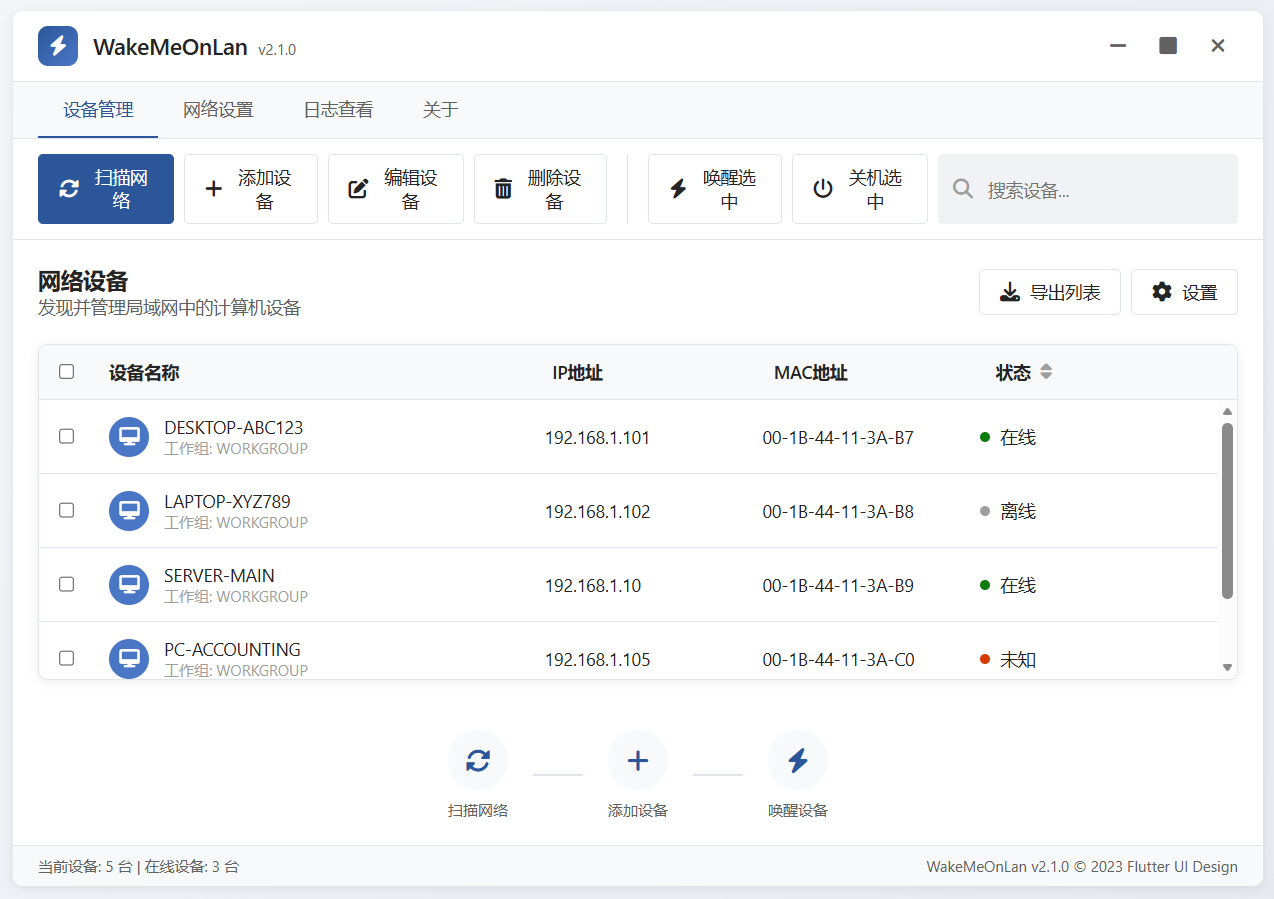This screenshot has width=1274, height=899.
Task: Click the PC-ACCOUNTING device name
Action: pos(232,650)
